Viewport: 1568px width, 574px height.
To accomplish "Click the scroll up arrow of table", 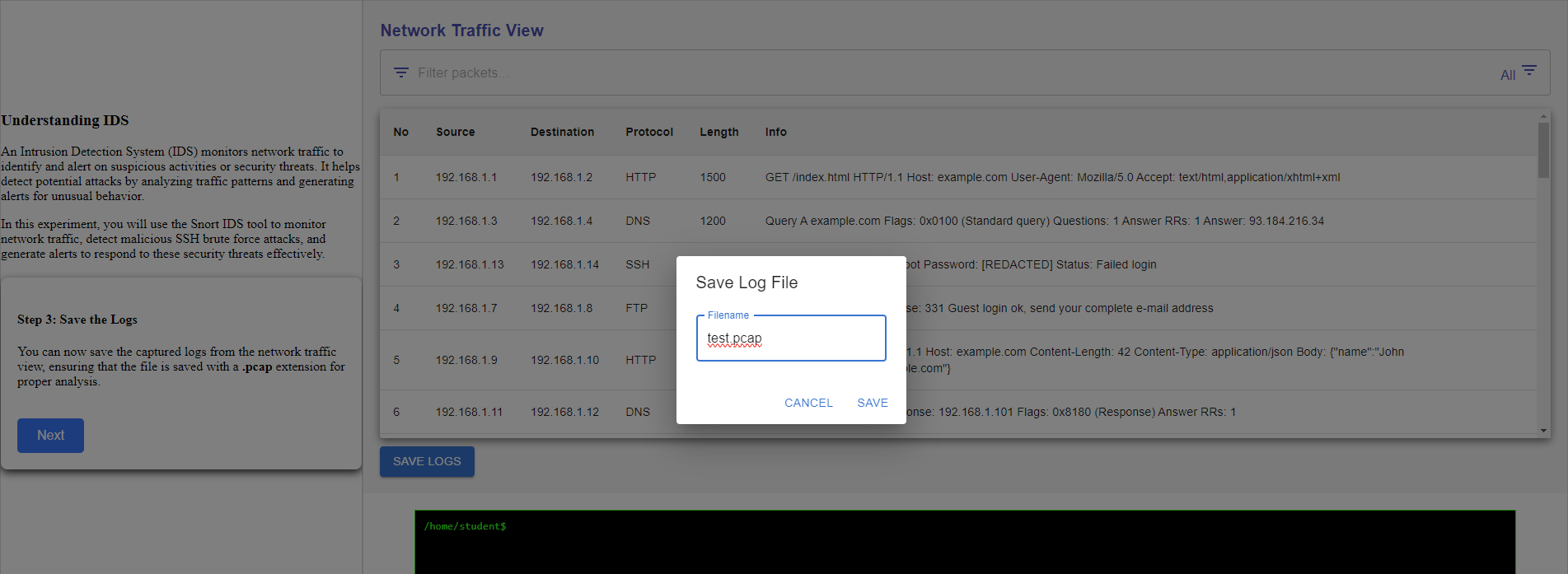I will point(1543,115).
